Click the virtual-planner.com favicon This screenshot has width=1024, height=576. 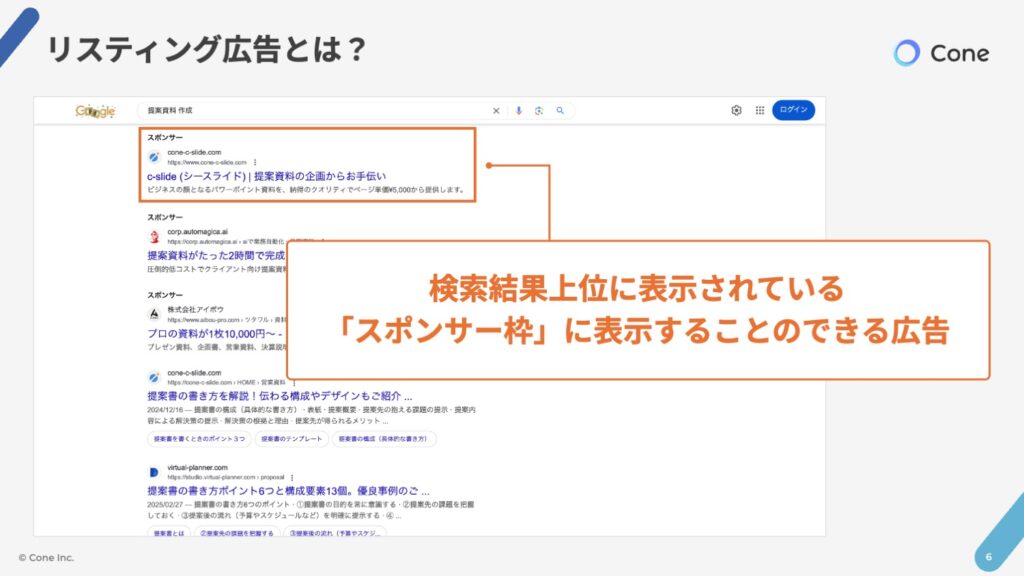pos(154,472)
